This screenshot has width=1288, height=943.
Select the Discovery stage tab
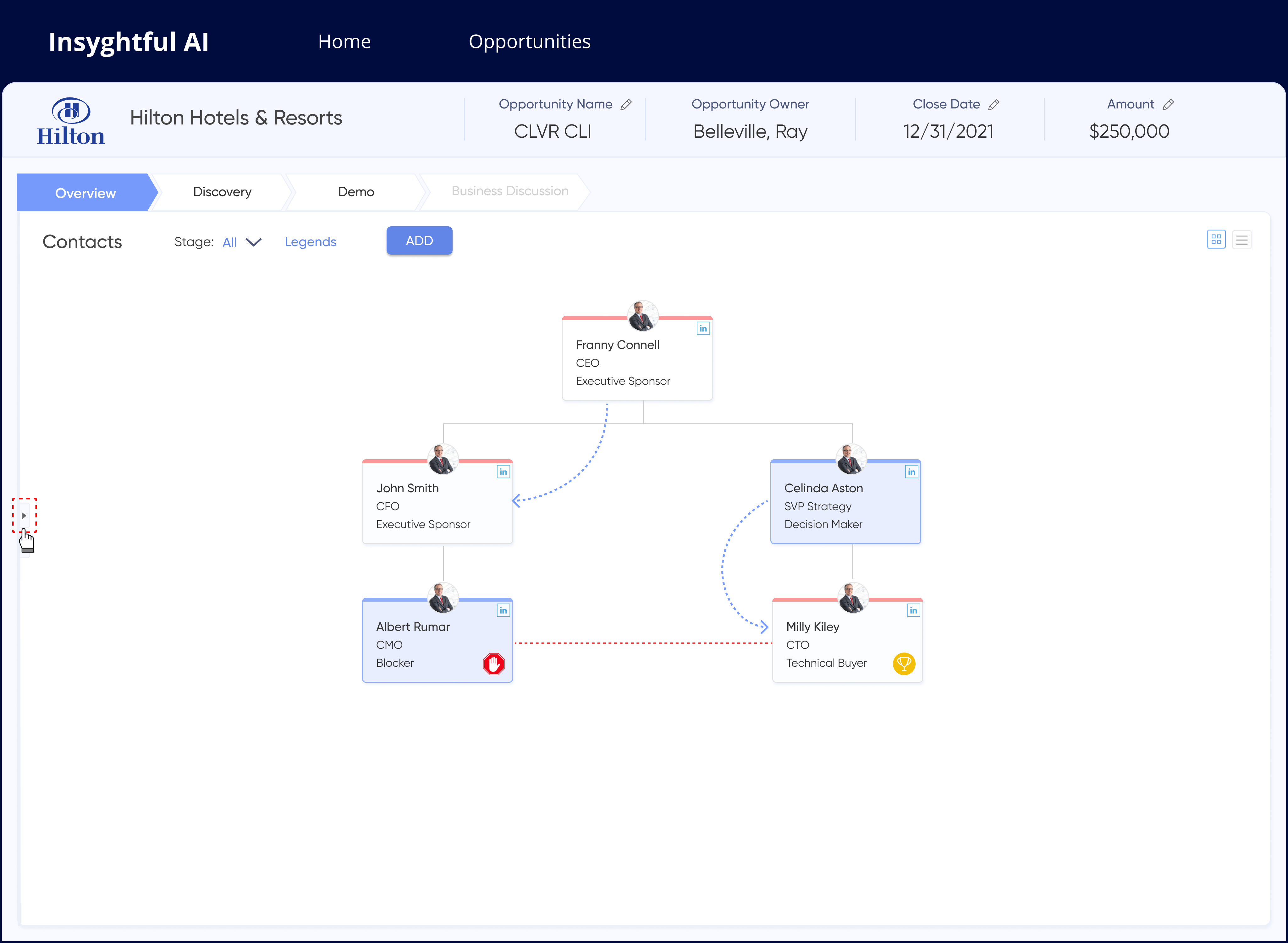(x=222, y=192)
